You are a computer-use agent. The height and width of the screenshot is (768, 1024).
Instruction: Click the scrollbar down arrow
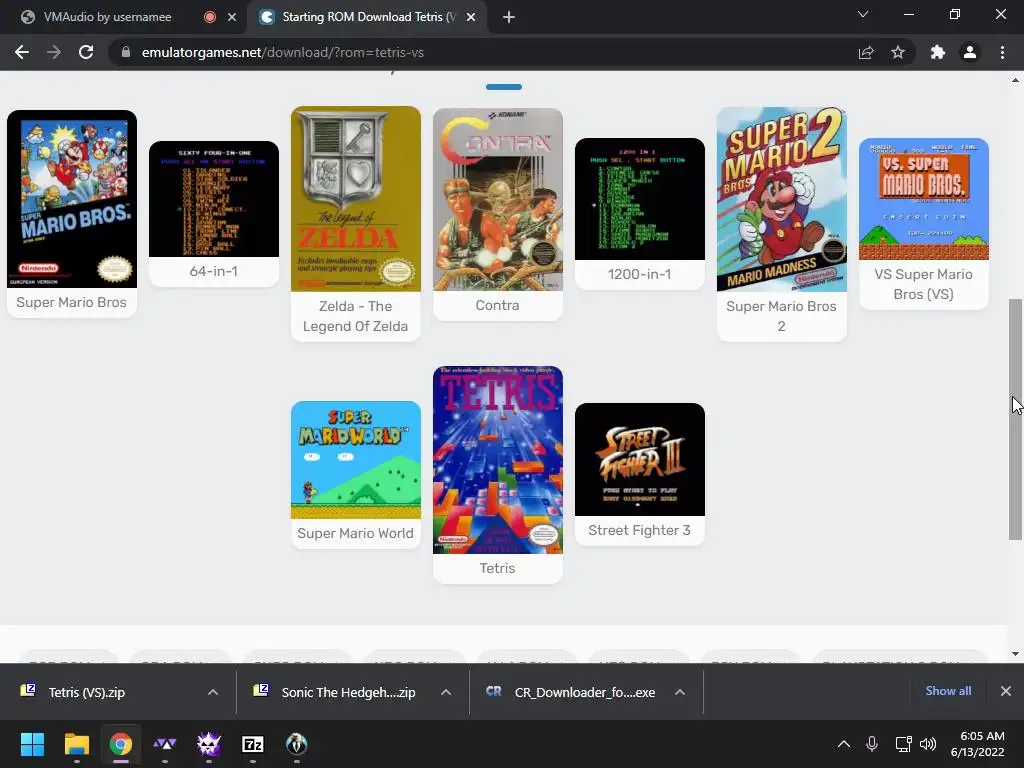pyautogui.click(x=1015, y=654)
